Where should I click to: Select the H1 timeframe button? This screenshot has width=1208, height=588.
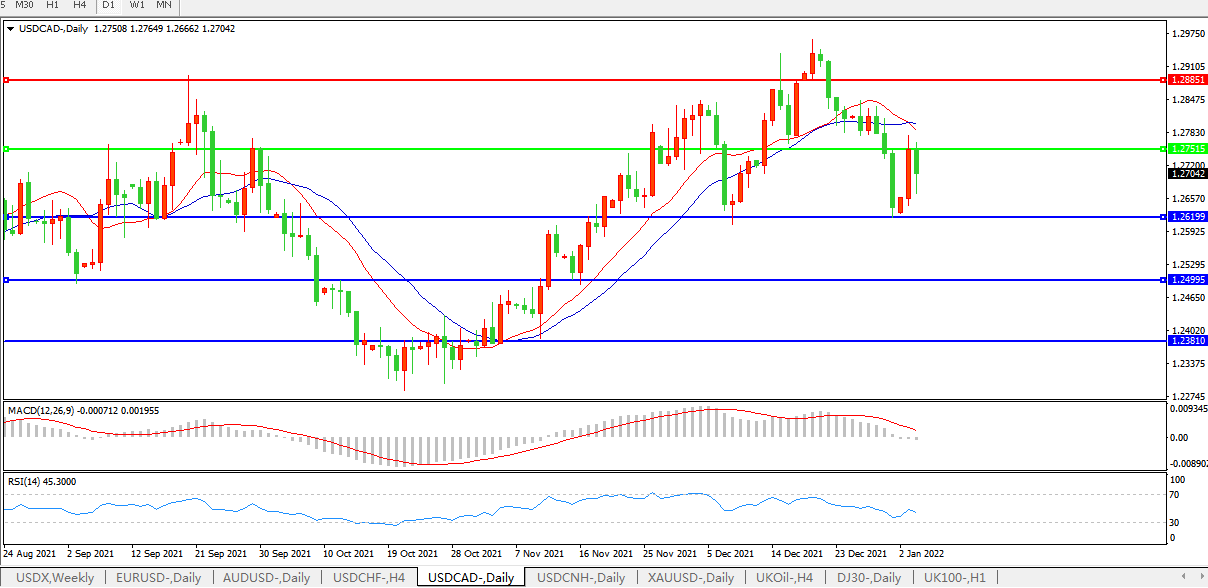coord(53,5)
